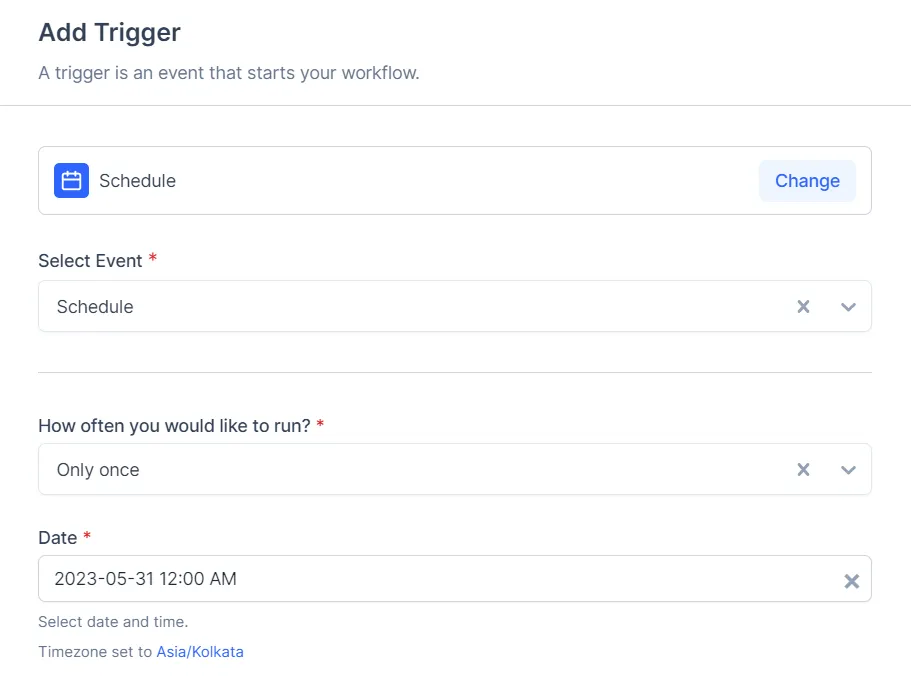911x679 pixels.
Task: Click the Schedule value in Select Event
Action: point(95,307)
